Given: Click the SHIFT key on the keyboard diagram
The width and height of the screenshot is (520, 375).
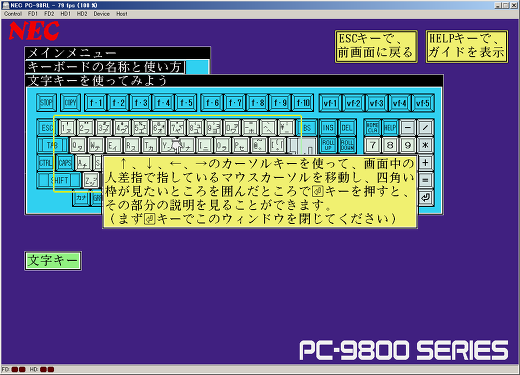Looking at the screenshot, I should tap(59, 180).
